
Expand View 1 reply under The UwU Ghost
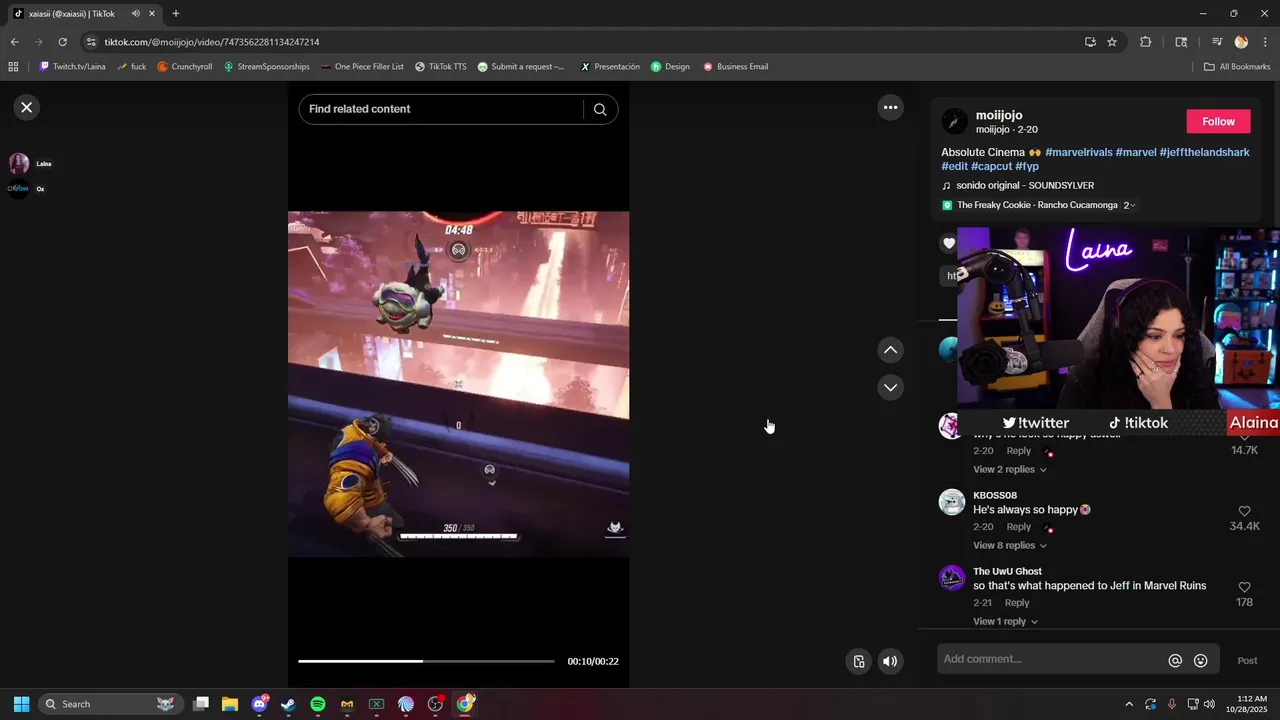coord(1006,621)
